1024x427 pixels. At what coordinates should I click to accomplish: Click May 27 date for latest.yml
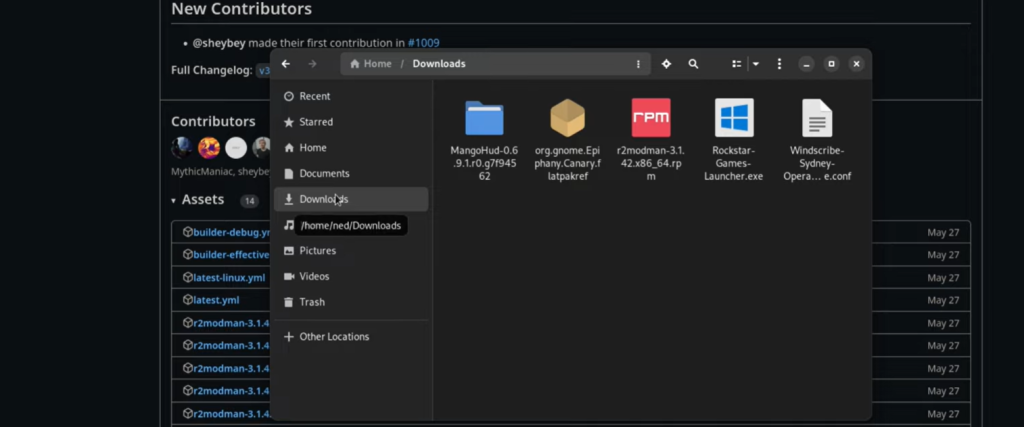coord(943,300)
